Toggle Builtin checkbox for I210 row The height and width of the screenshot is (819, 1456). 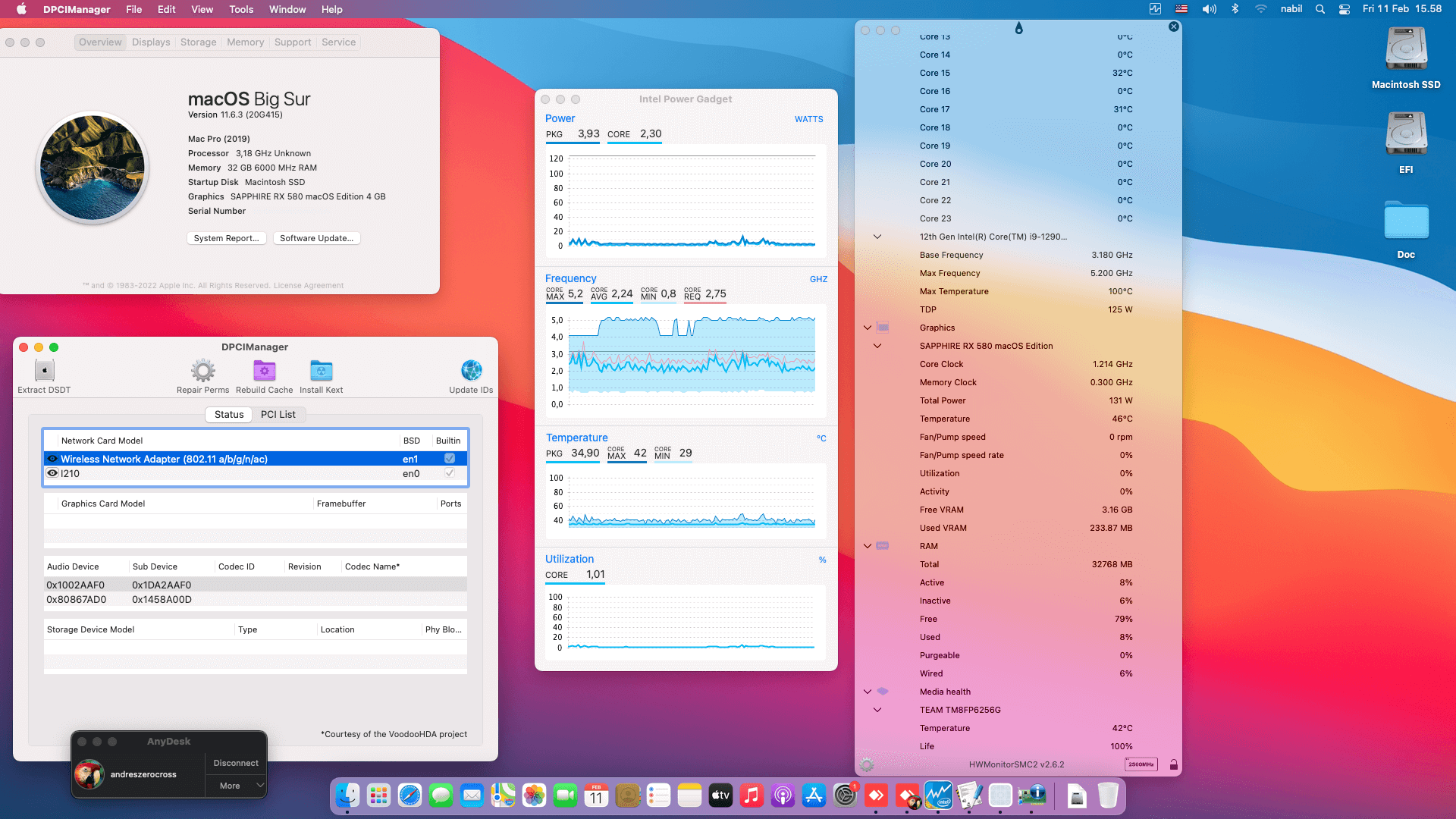pos(450,473)
